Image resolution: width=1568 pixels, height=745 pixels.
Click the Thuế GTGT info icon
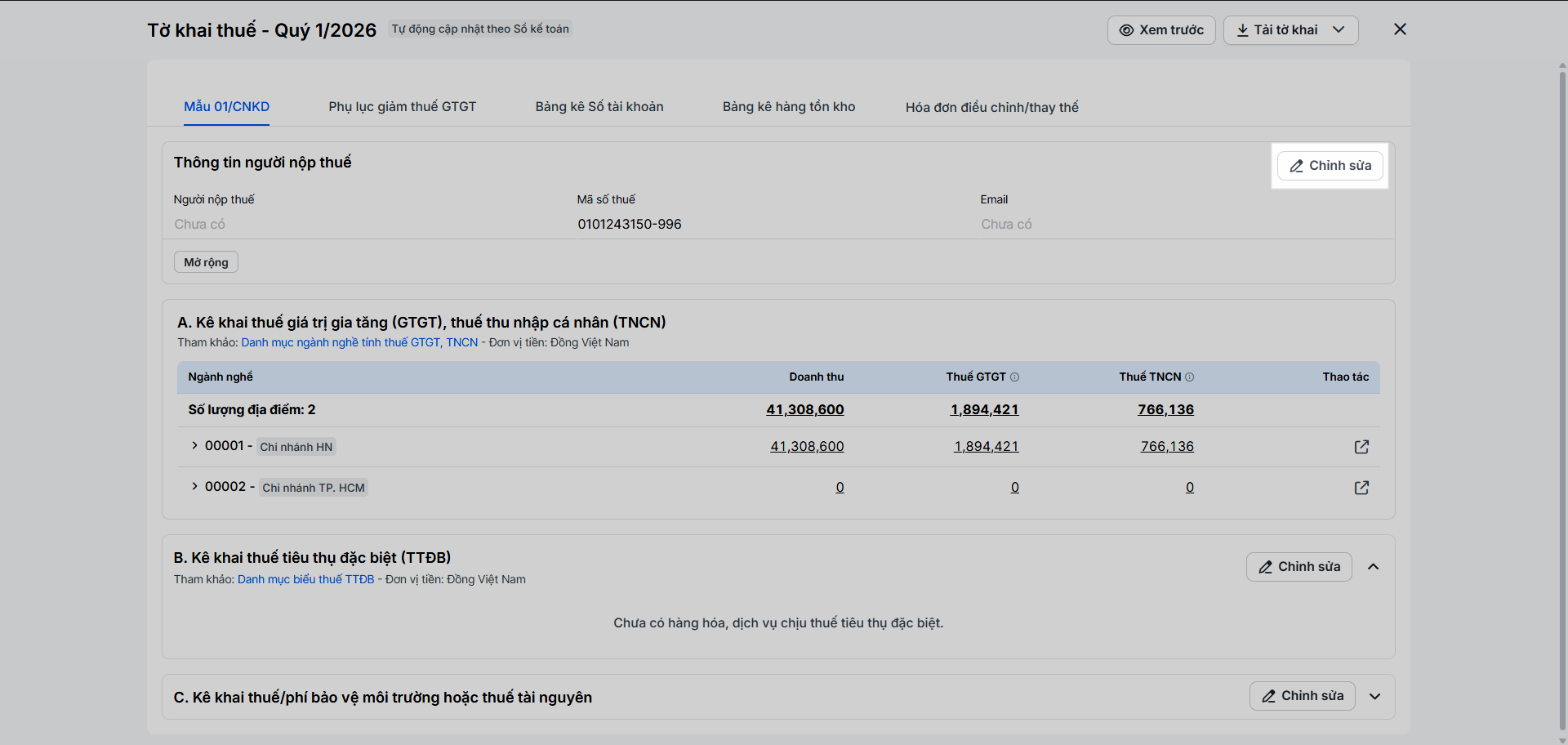[1014, 377]
